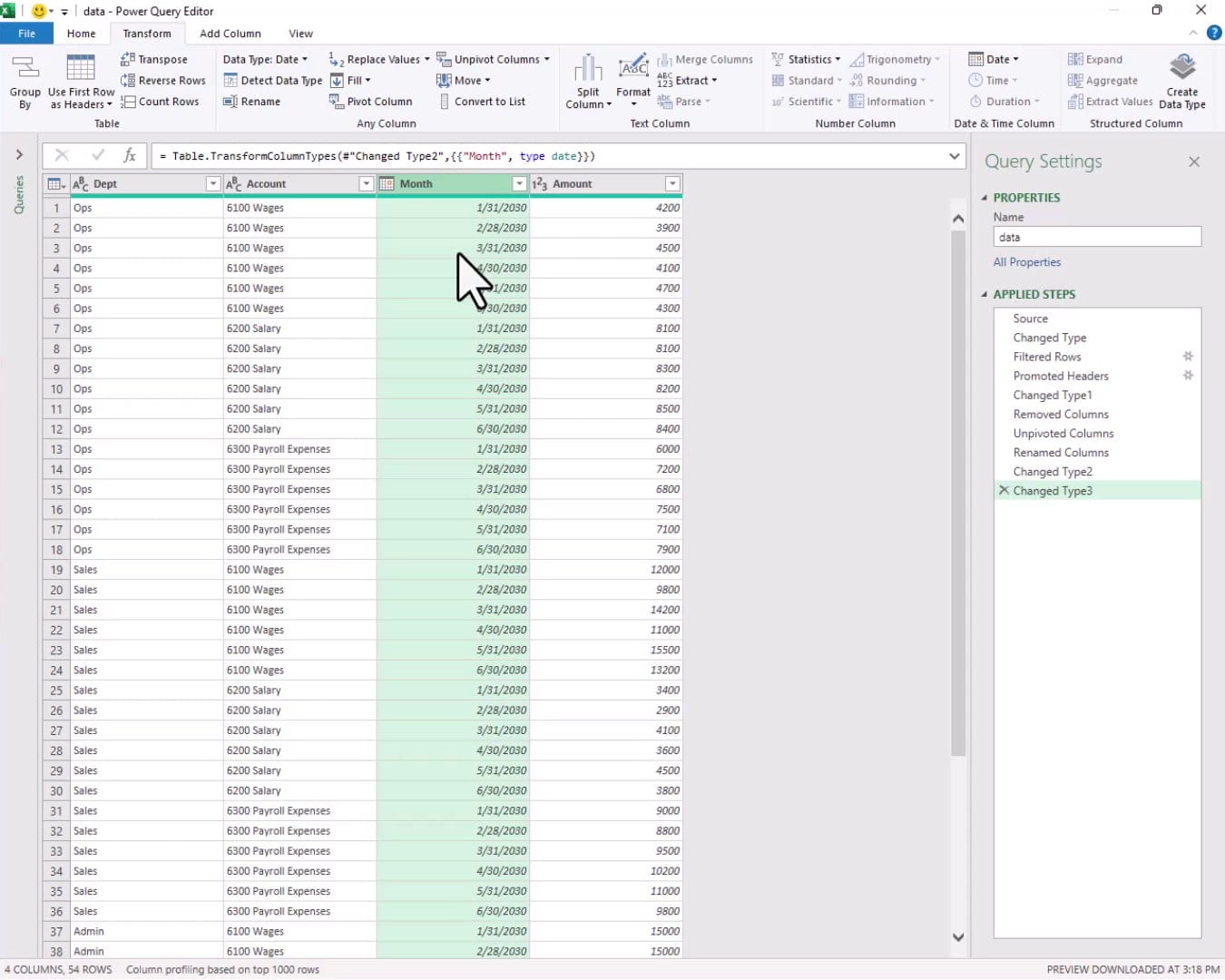Change Month column date type icon
The image size is (1225, 980).
pos(387,184)
